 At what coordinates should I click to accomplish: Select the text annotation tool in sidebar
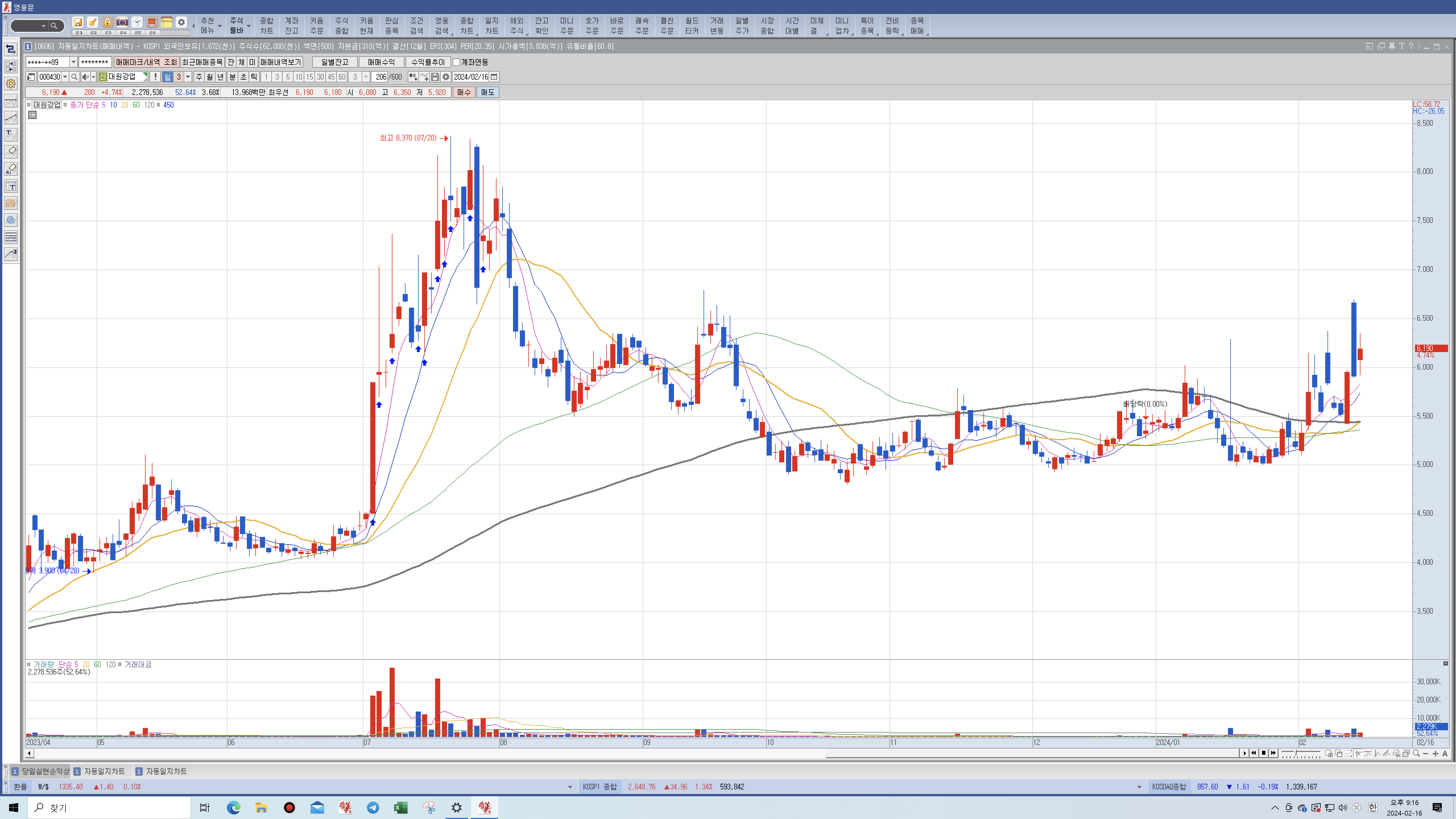tap(11, 135)
